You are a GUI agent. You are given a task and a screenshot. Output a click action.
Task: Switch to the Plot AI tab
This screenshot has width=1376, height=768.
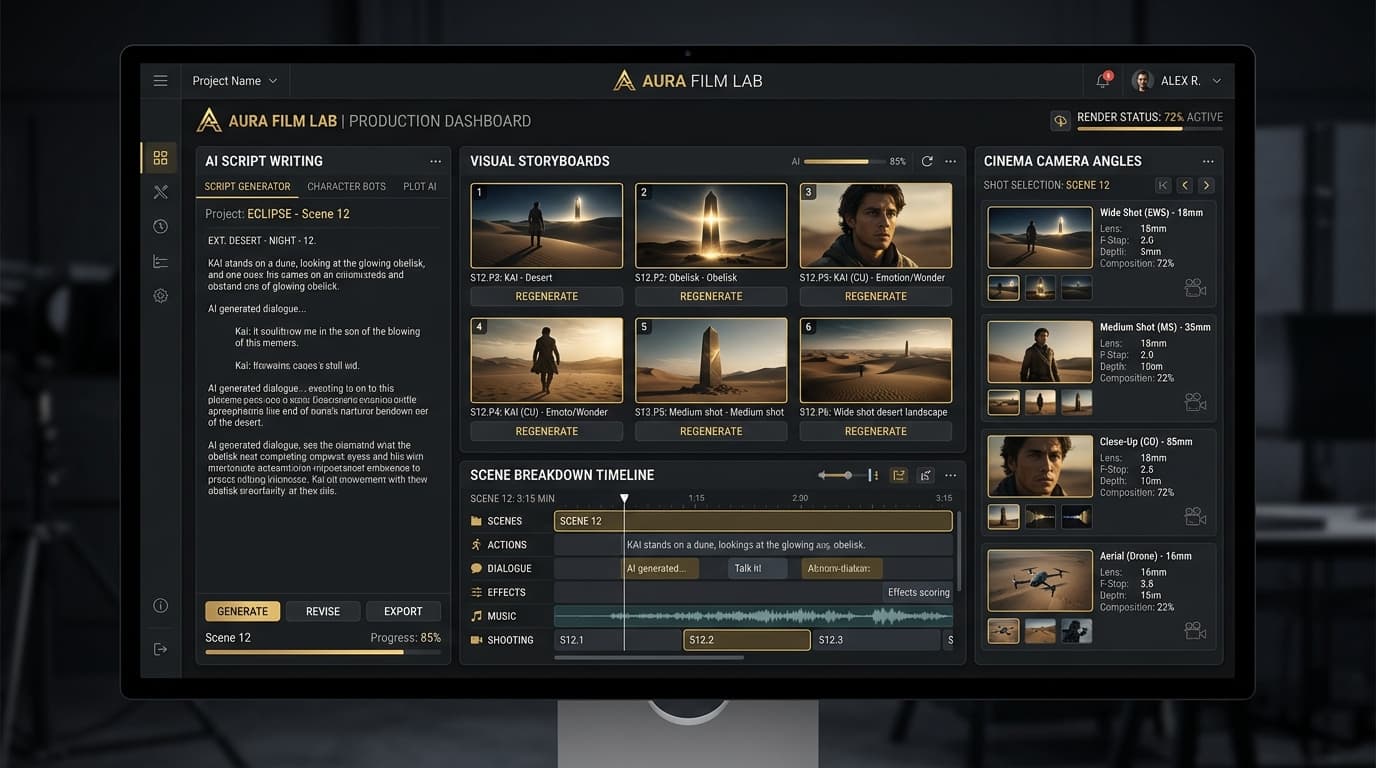click(x=420, y=187)
